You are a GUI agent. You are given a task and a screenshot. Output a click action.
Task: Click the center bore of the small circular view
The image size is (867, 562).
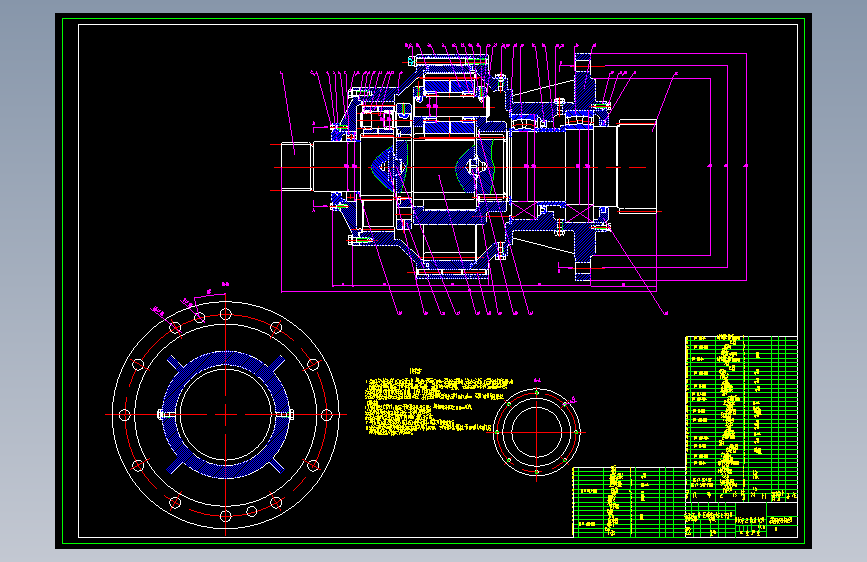point(536,433)
